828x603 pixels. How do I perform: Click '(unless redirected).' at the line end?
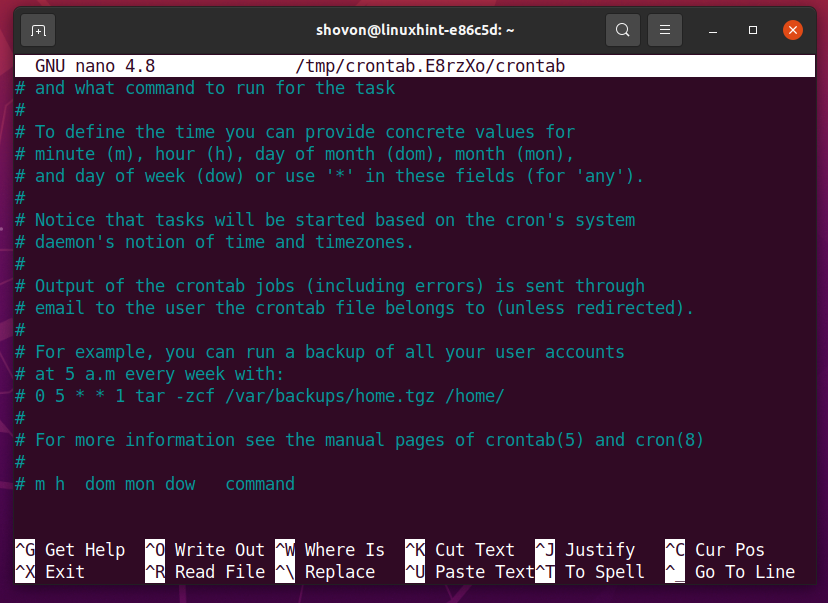pyautogui.click(x=595, y=308)
